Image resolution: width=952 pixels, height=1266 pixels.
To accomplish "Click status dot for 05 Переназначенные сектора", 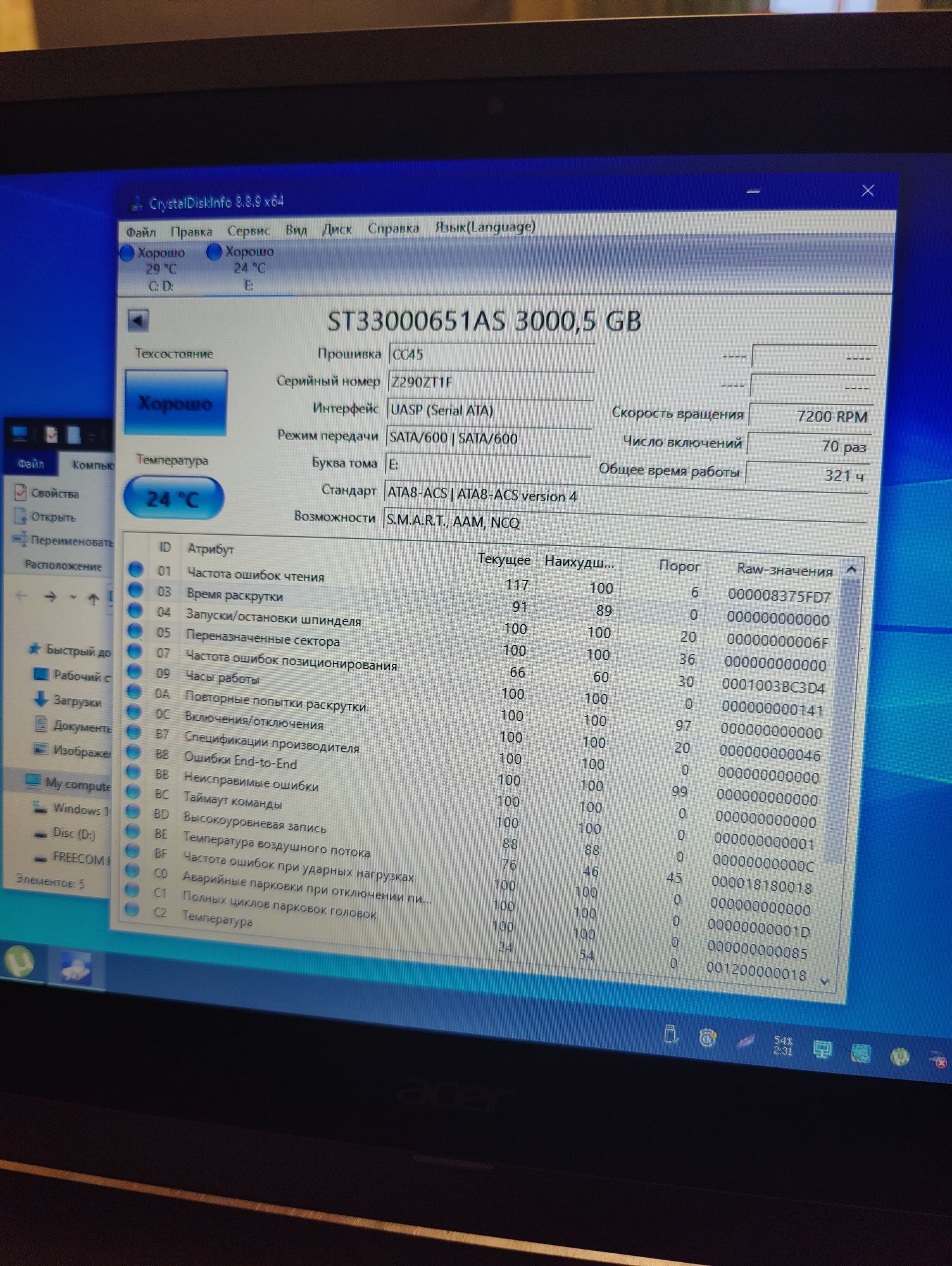I will click(x=135, y=630).
